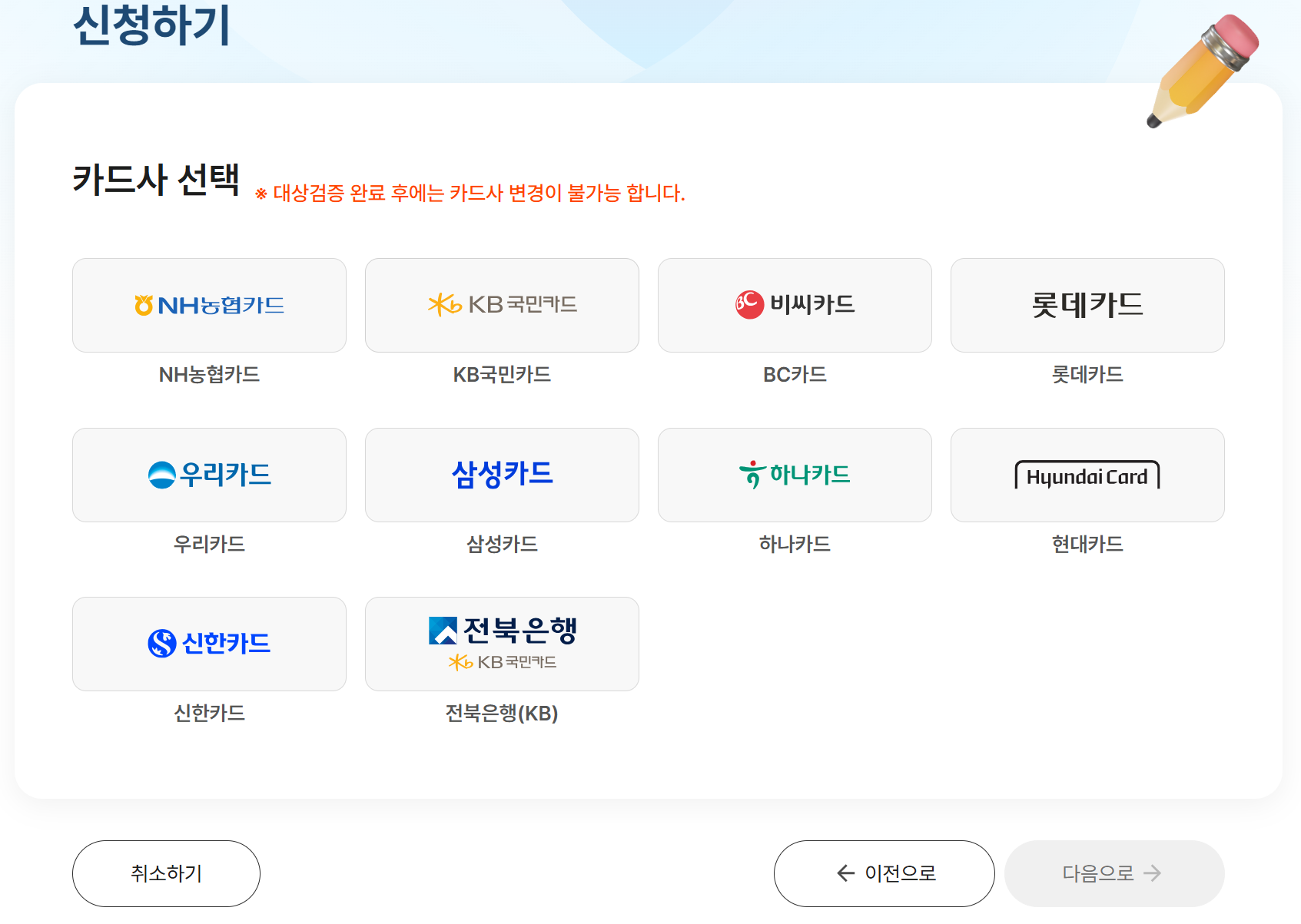Click the disabled 다음으로 button
This screenshot has width=1301, height=924.
(x=1114, y=873)
